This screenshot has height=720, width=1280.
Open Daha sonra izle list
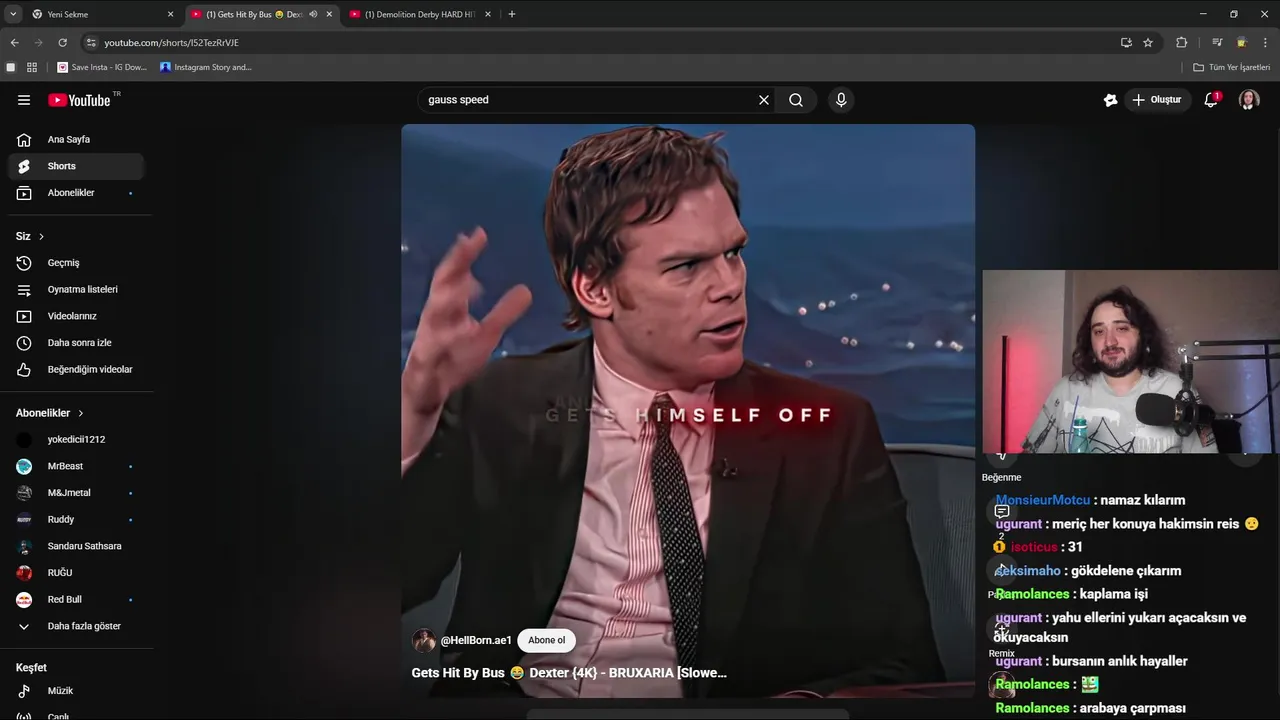76,343
